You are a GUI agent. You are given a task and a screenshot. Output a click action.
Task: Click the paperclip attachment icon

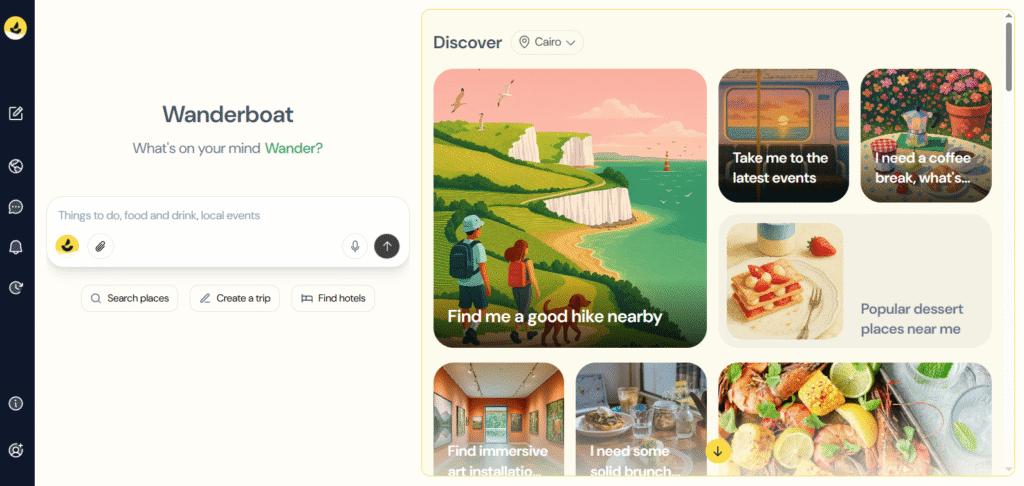pos(101,246)
